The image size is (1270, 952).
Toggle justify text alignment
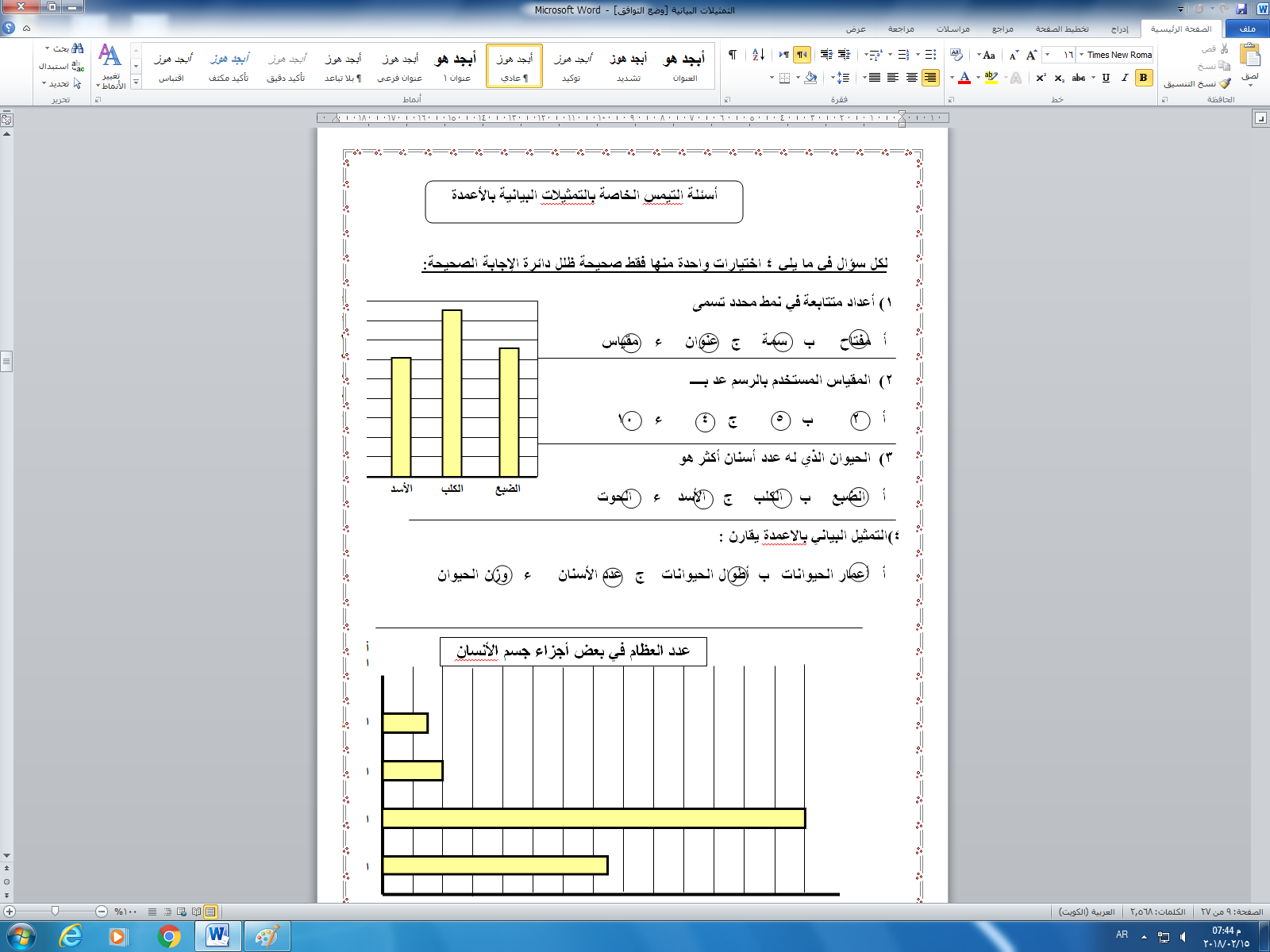click(x=874, y=78)
